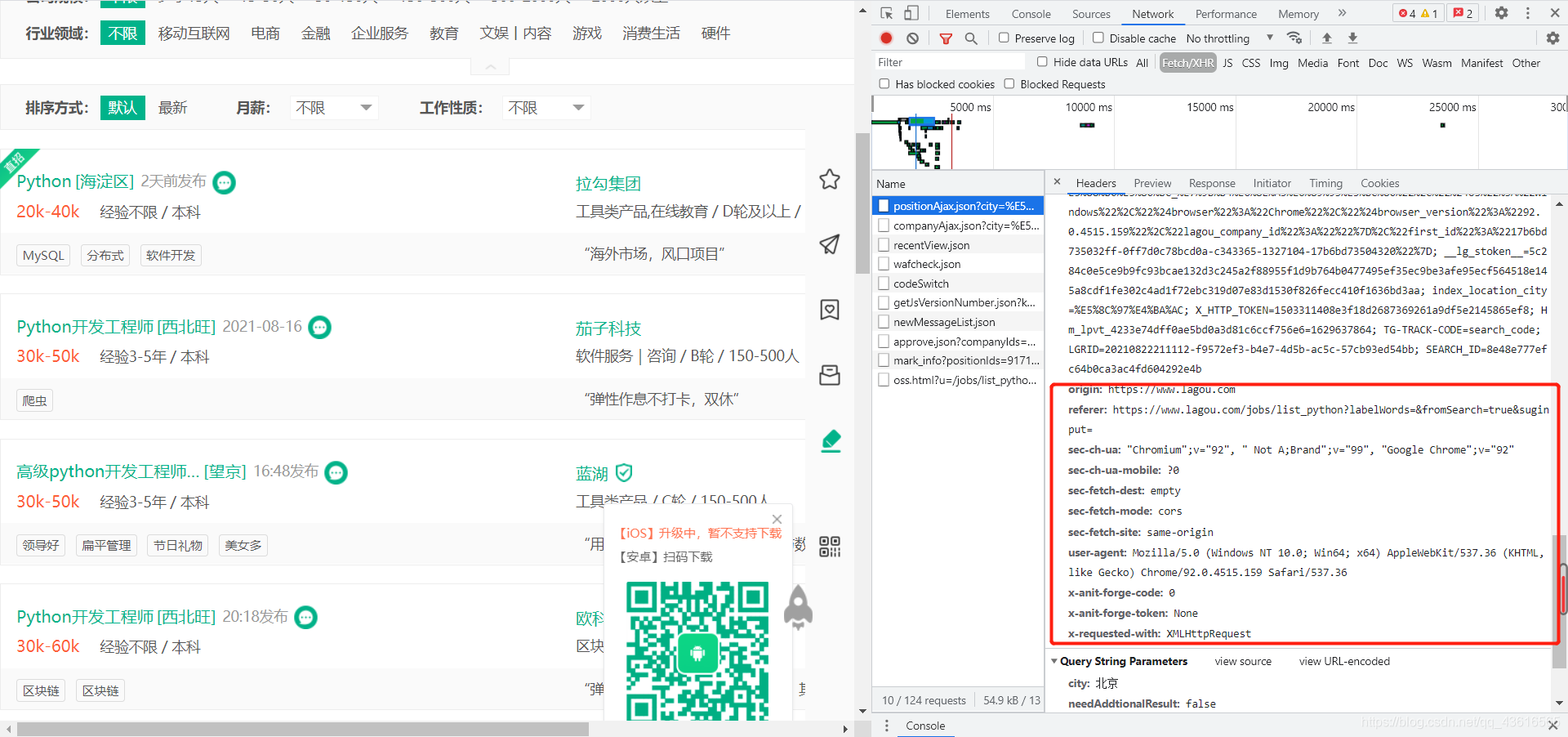Check the Disable cache option
This screenshot has width=1568, height=737.
(x=1098, y=38)
